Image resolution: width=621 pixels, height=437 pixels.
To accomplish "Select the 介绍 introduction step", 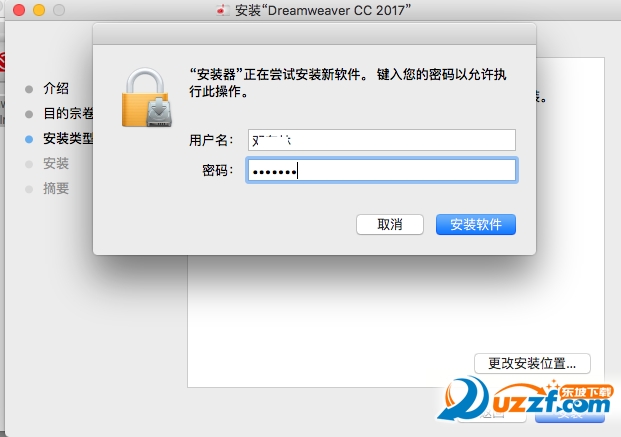I will coord(56,88).
